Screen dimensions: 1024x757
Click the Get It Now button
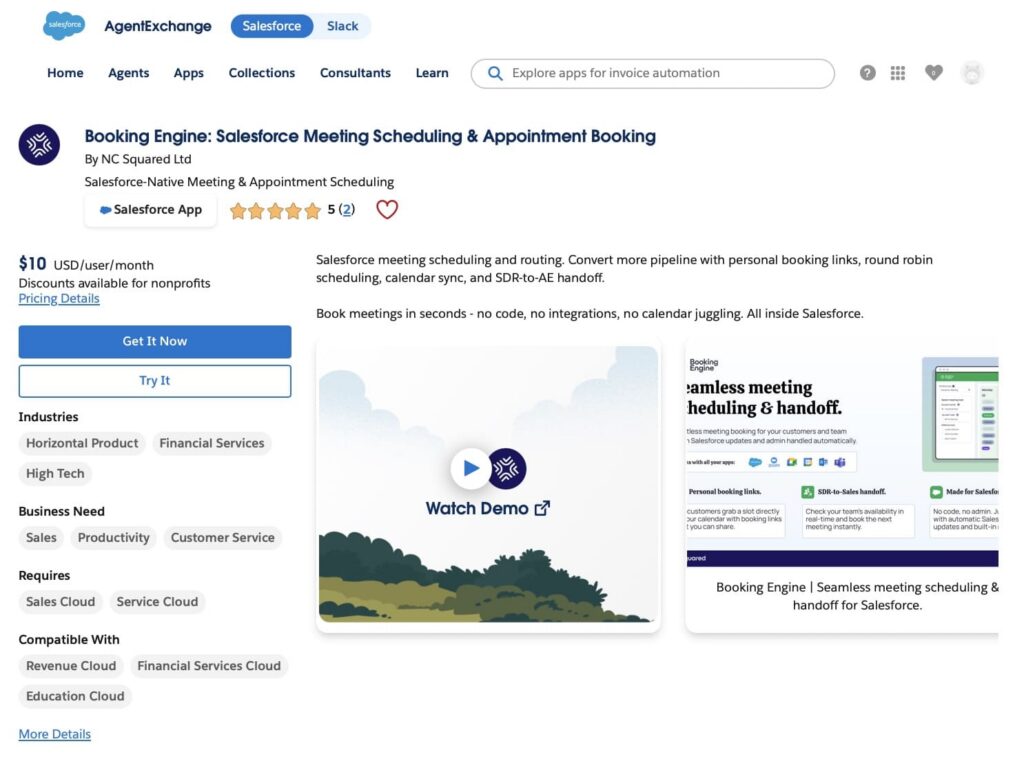pyautogui.click(x=155, y=342)
